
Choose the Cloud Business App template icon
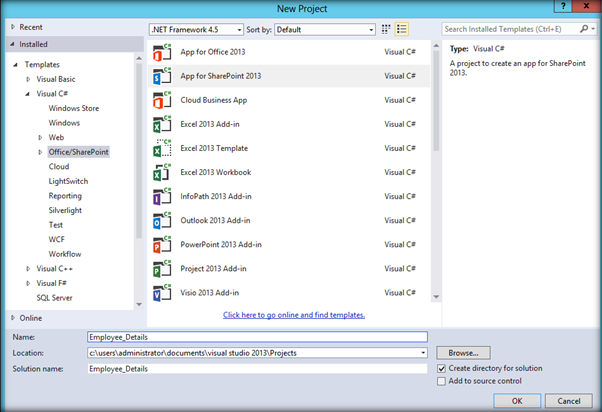[x=162, y=100]
